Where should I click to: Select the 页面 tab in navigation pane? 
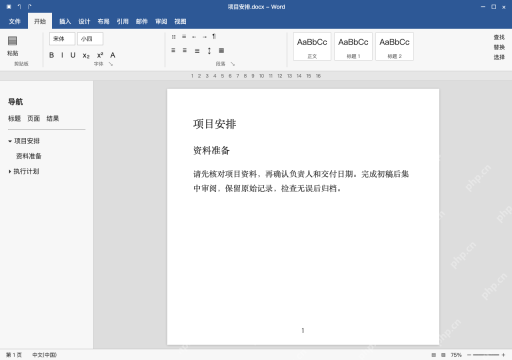click(34, 118)
